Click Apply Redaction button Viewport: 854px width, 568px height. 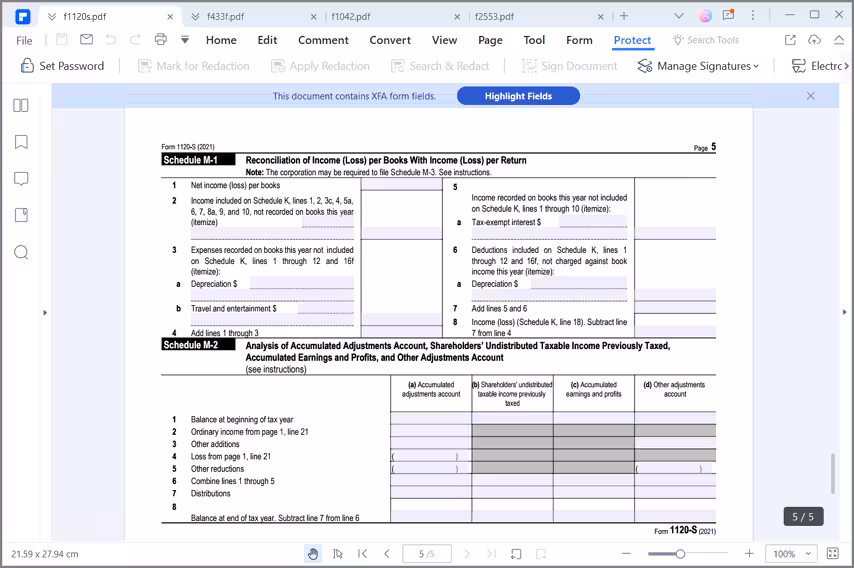320,66
